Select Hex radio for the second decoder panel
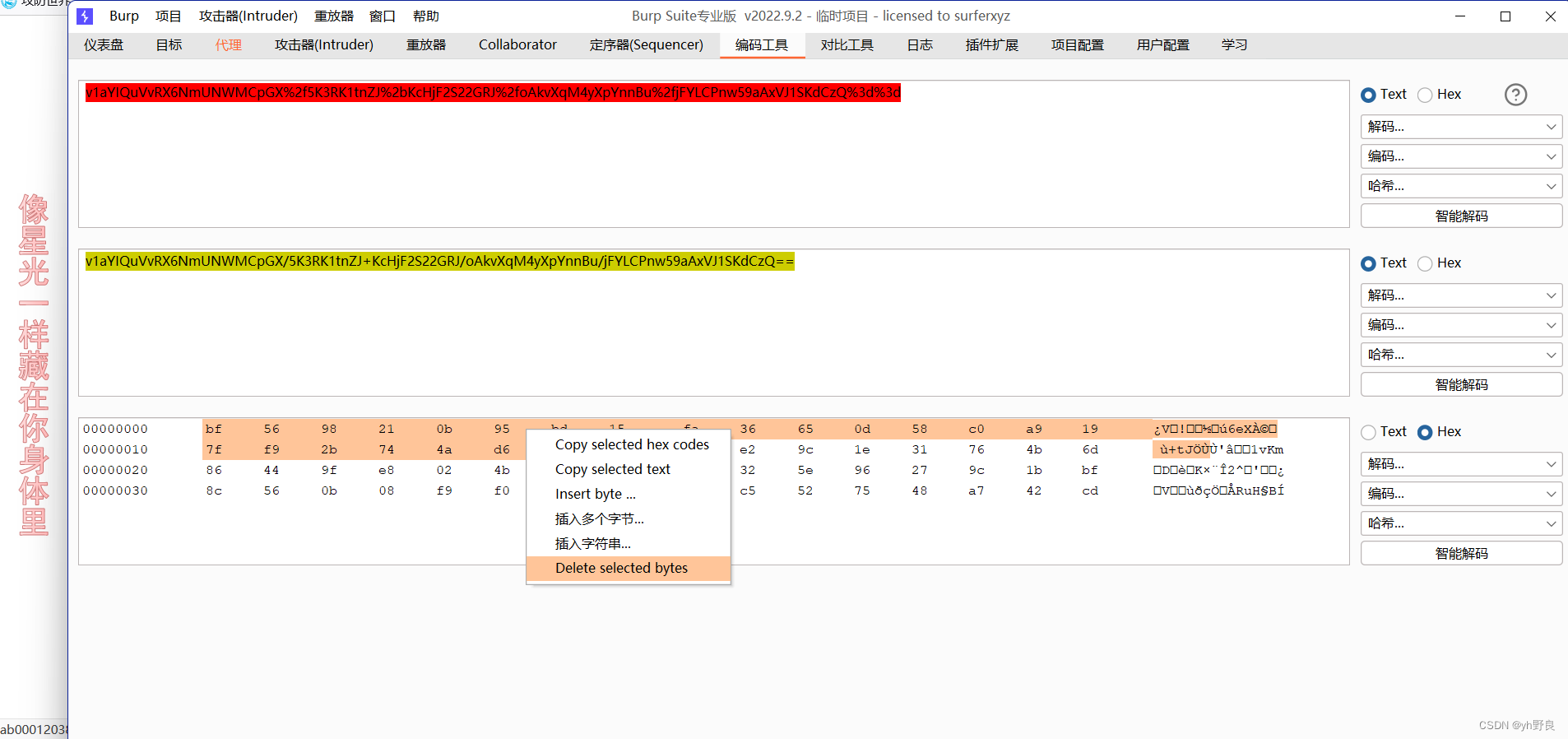1568x739 pixels. (1425, 263)
